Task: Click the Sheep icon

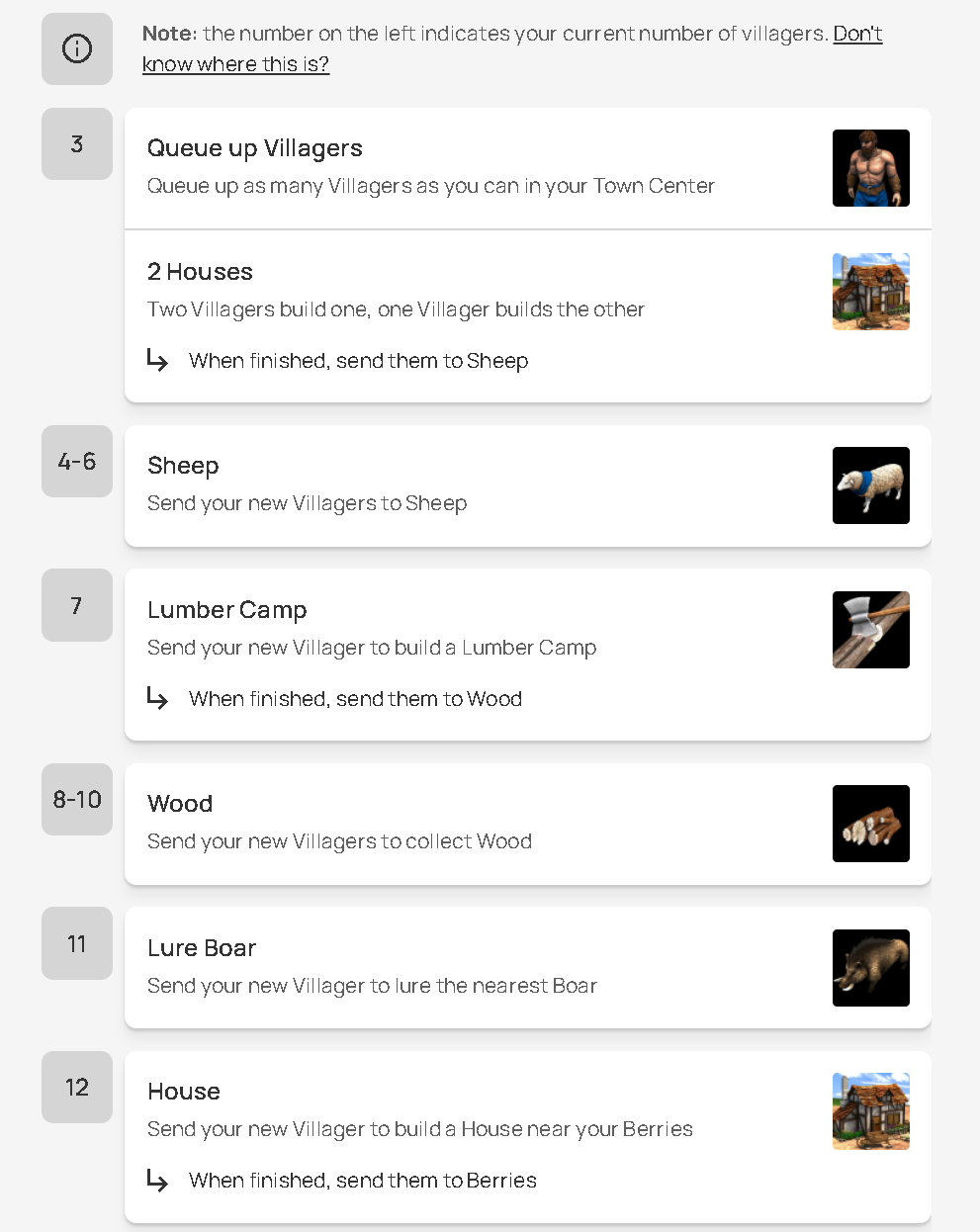Action: click(x=870, y=485)
